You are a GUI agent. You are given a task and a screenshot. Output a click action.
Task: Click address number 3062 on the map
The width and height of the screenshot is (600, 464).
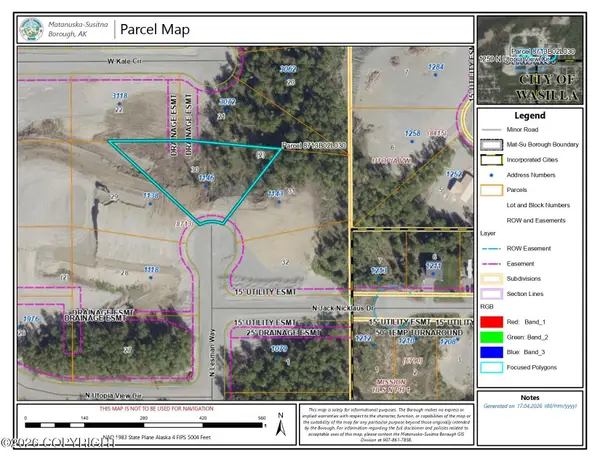pyautogui.click(x=288, y=69)
